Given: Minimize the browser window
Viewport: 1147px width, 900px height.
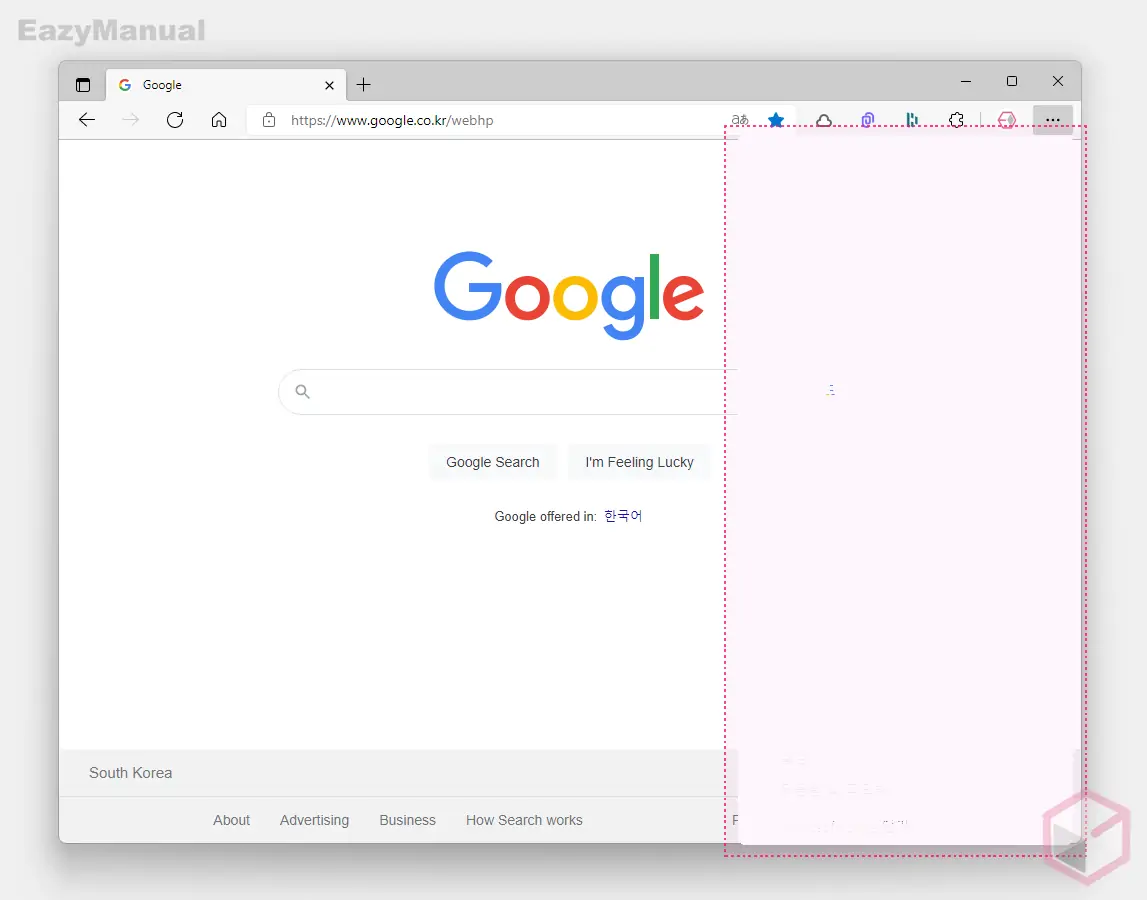Looking at the screenshot, I should pyautogui.click(x=966, y=81).
